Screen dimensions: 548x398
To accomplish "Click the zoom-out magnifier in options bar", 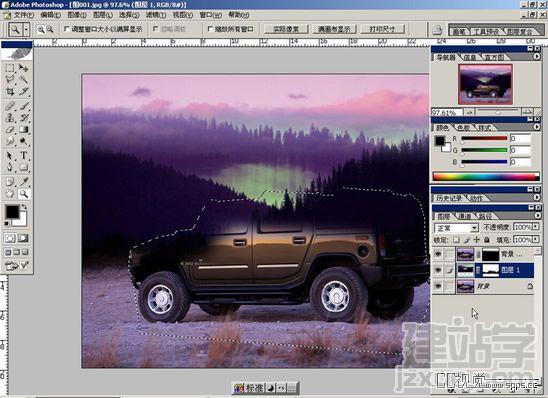I will pyautogui.click(x=50, y=29).
